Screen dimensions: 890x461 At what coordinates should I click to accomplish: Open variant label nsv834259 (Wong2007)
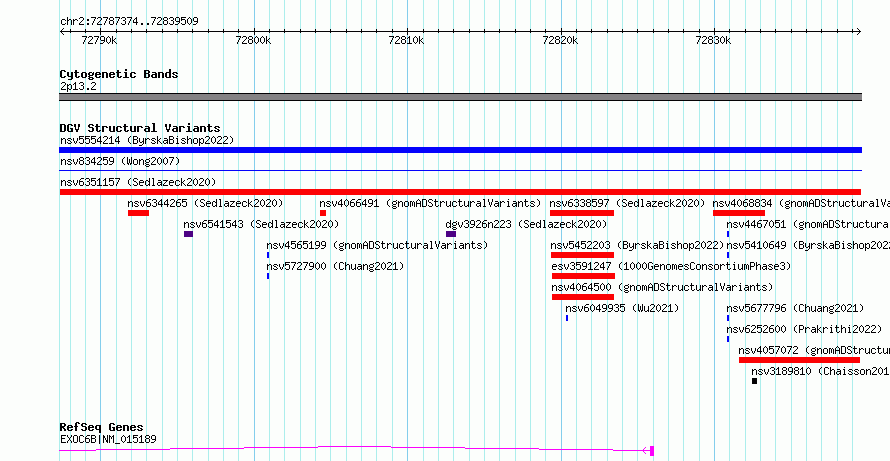point(120,162)
